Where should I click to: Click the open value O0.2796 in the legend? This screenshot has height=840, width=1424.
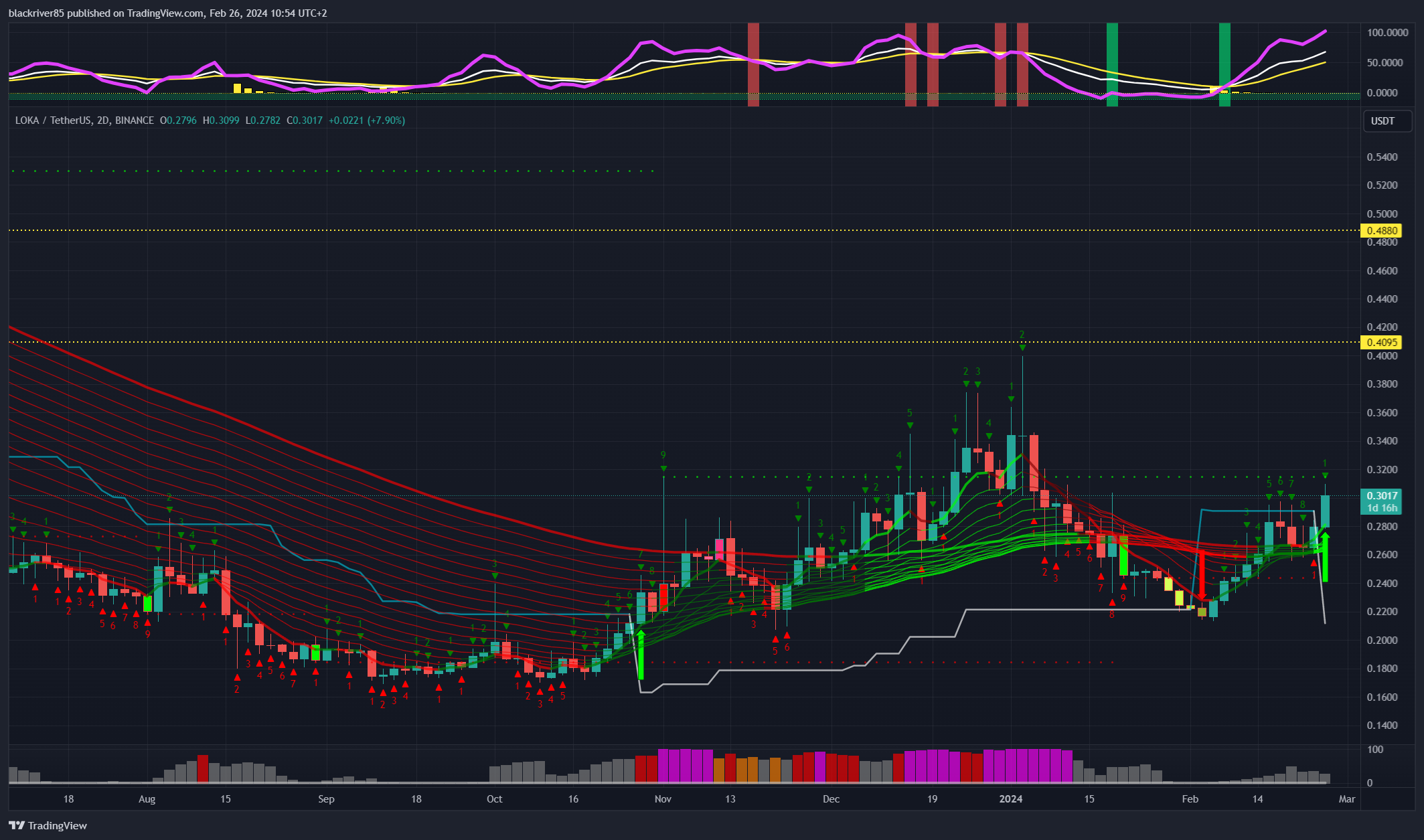click(x=178, y=120)
